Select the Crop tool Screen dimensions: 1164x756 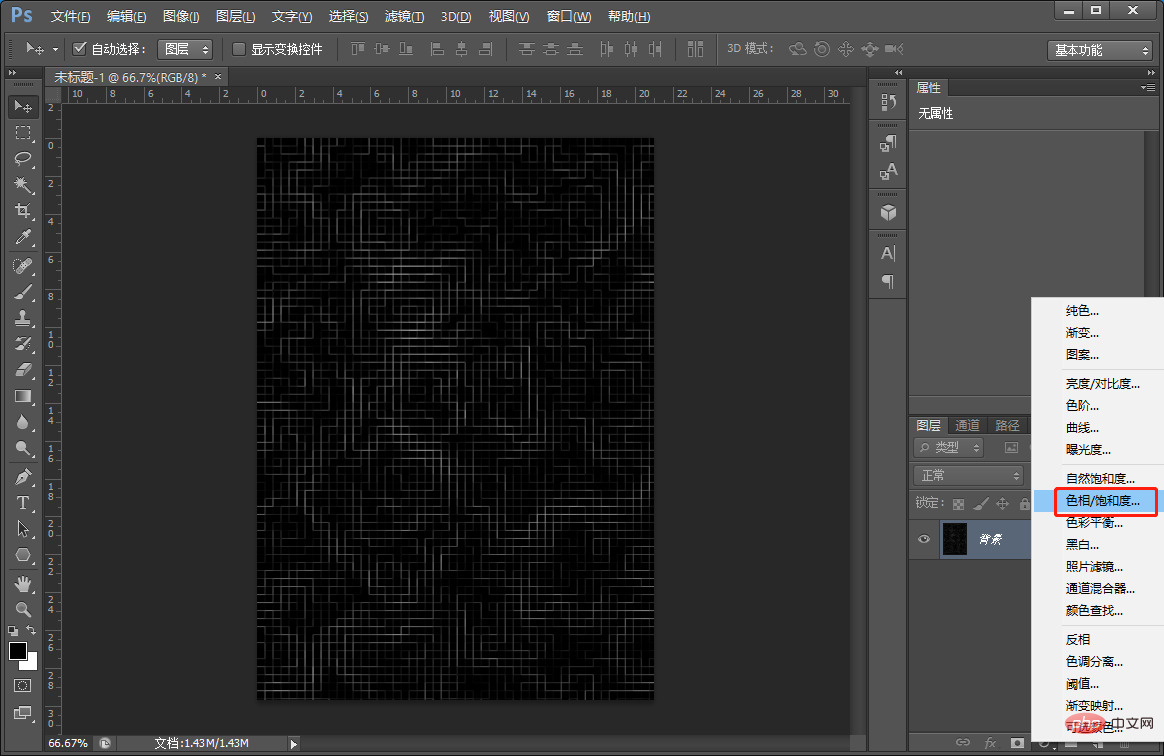pos(23,210)
